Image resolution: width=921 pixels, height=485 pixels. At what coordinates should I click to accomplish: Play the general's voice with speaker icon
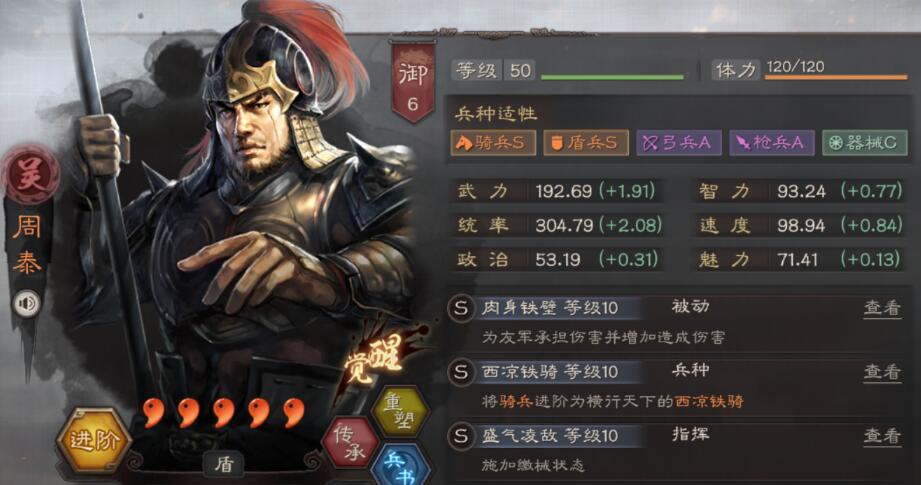(26, 303)
